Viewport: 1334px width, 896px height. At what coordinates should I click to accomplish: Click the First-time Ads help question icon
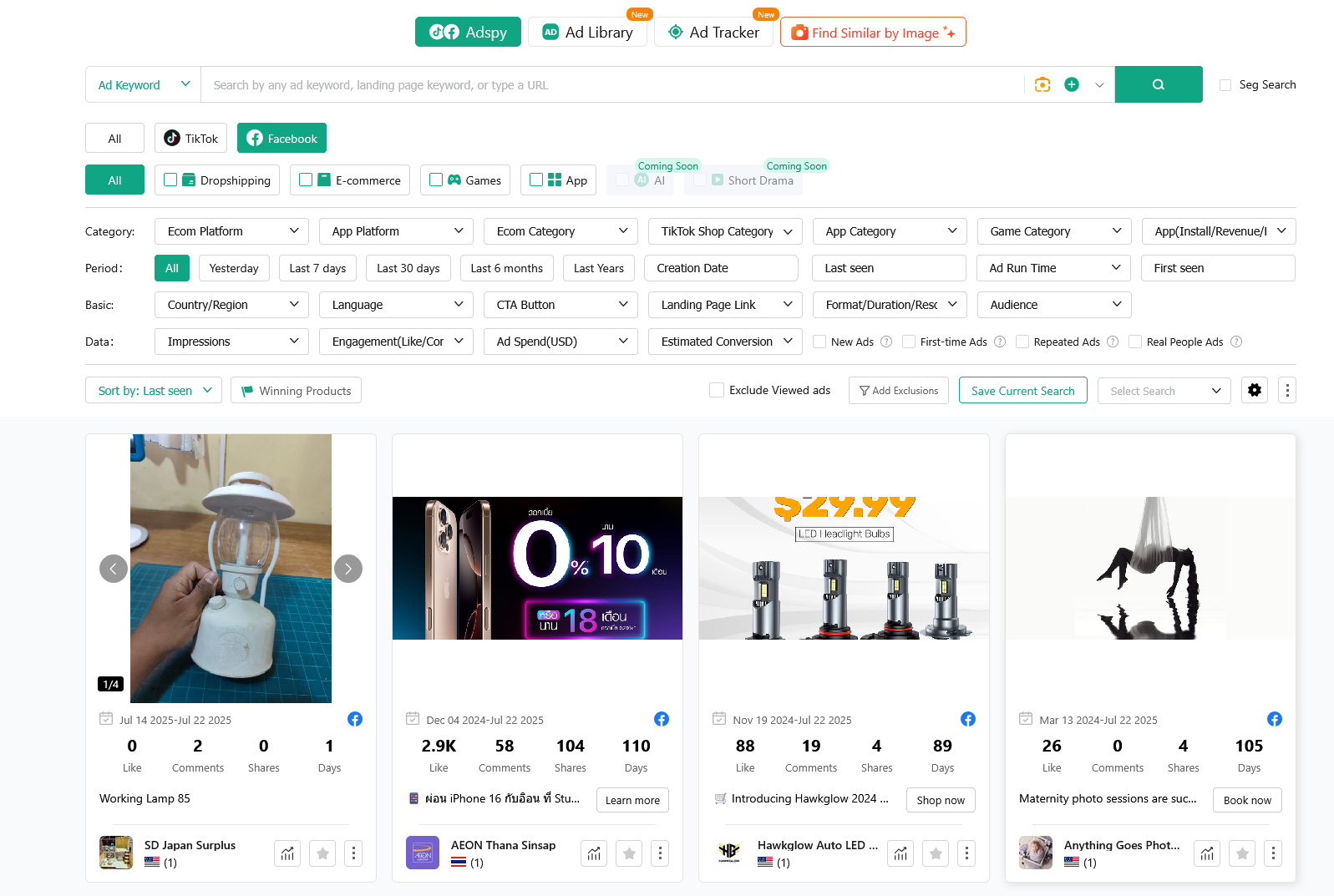pos(1000,342)
